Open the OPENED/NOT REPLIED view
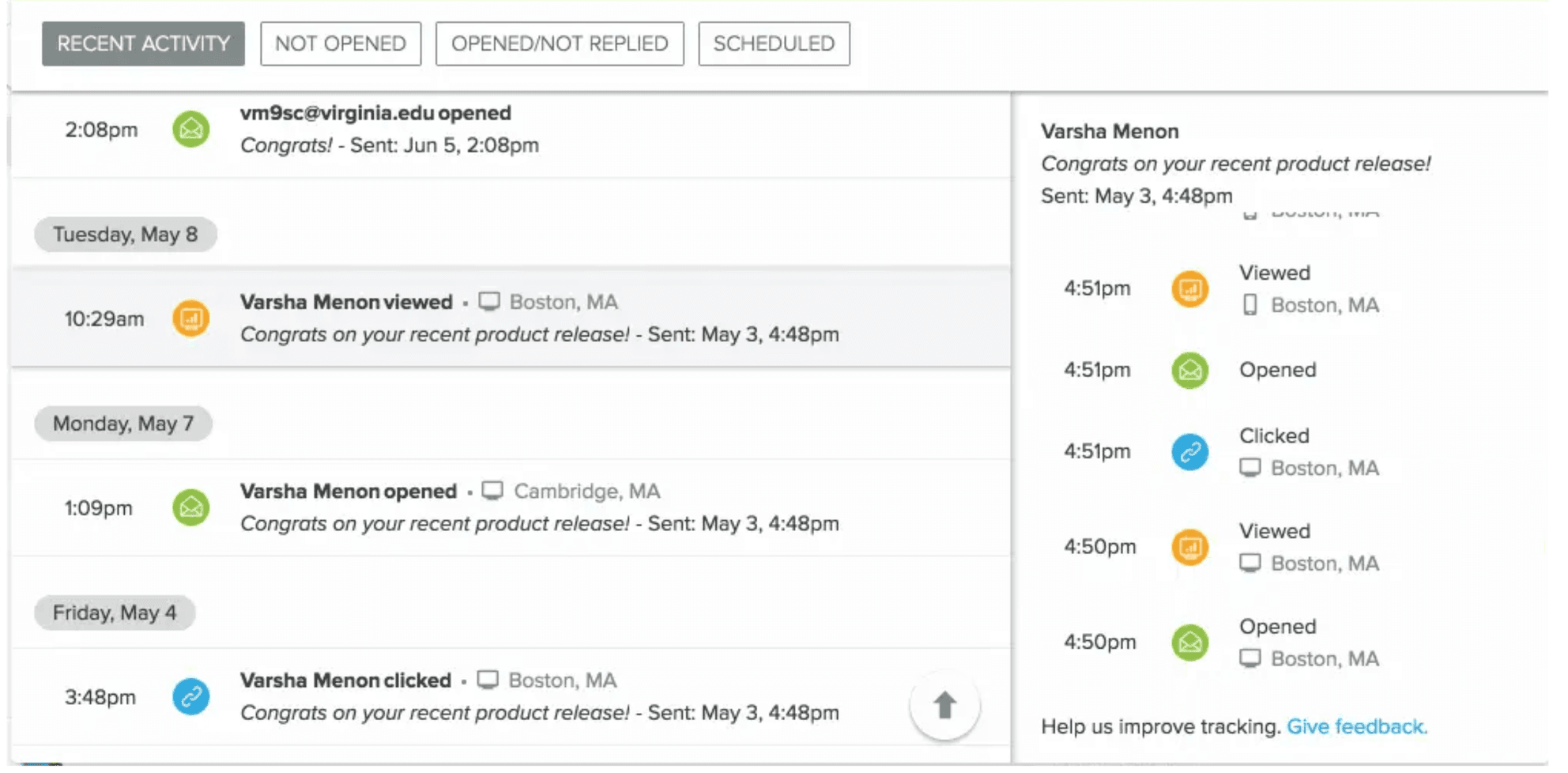Image resolution: width=1568 pixels, height=773 pixels. pos(559,43)
